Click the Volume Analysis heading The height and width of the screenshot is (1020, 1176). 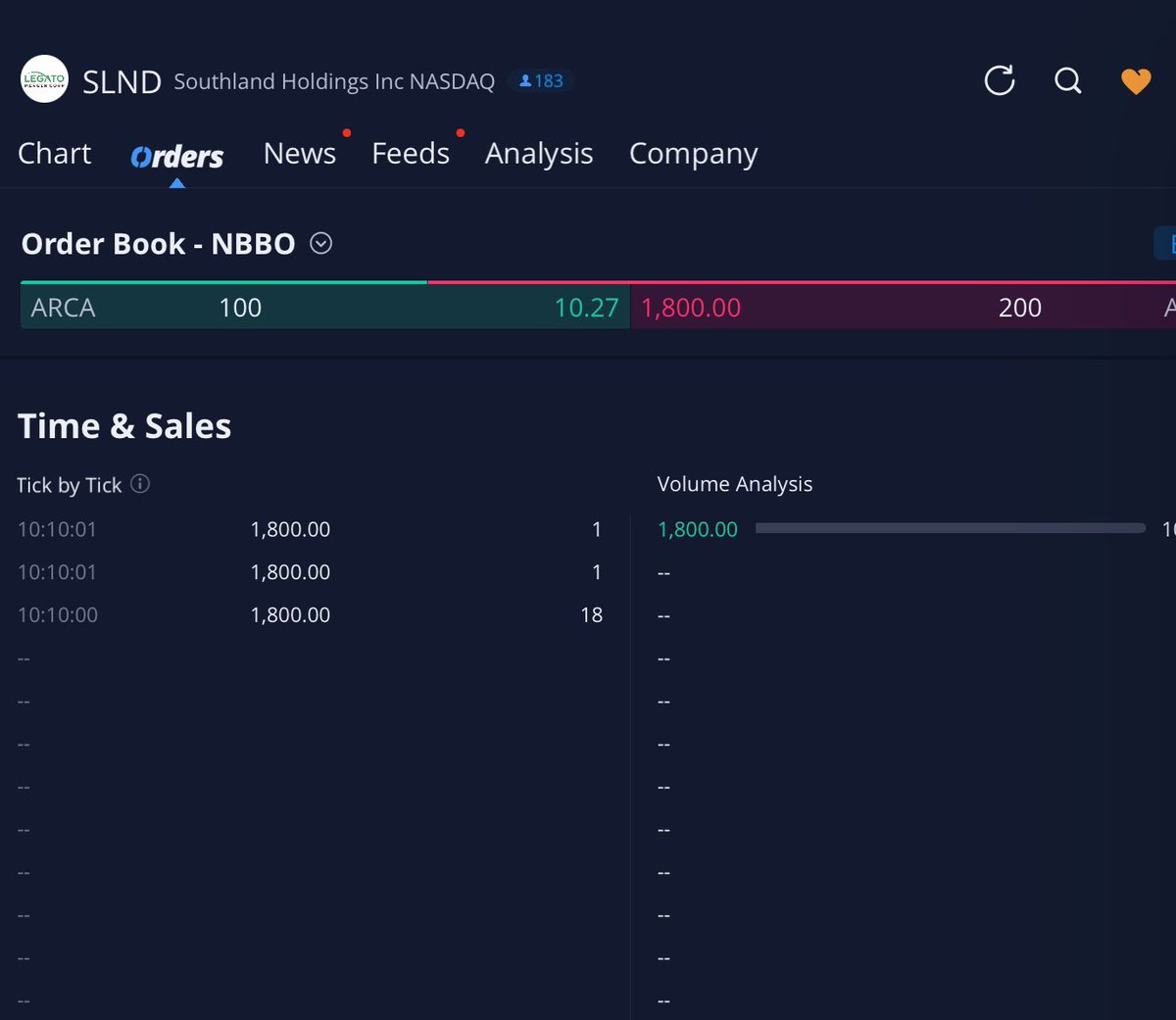point(735,484)
